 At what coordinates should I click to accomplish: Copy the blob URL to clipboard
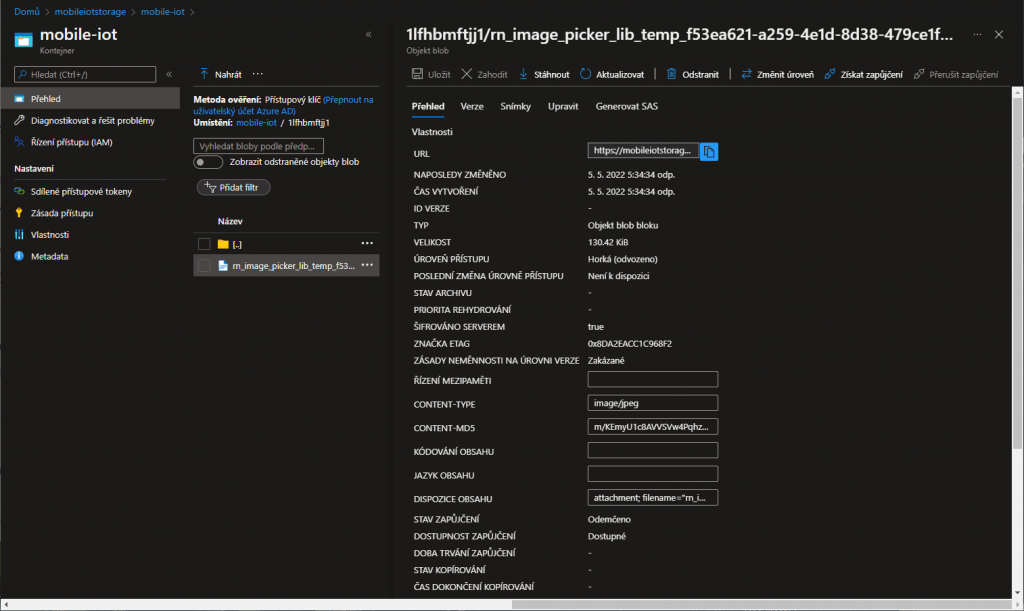(x=709, y=151)
